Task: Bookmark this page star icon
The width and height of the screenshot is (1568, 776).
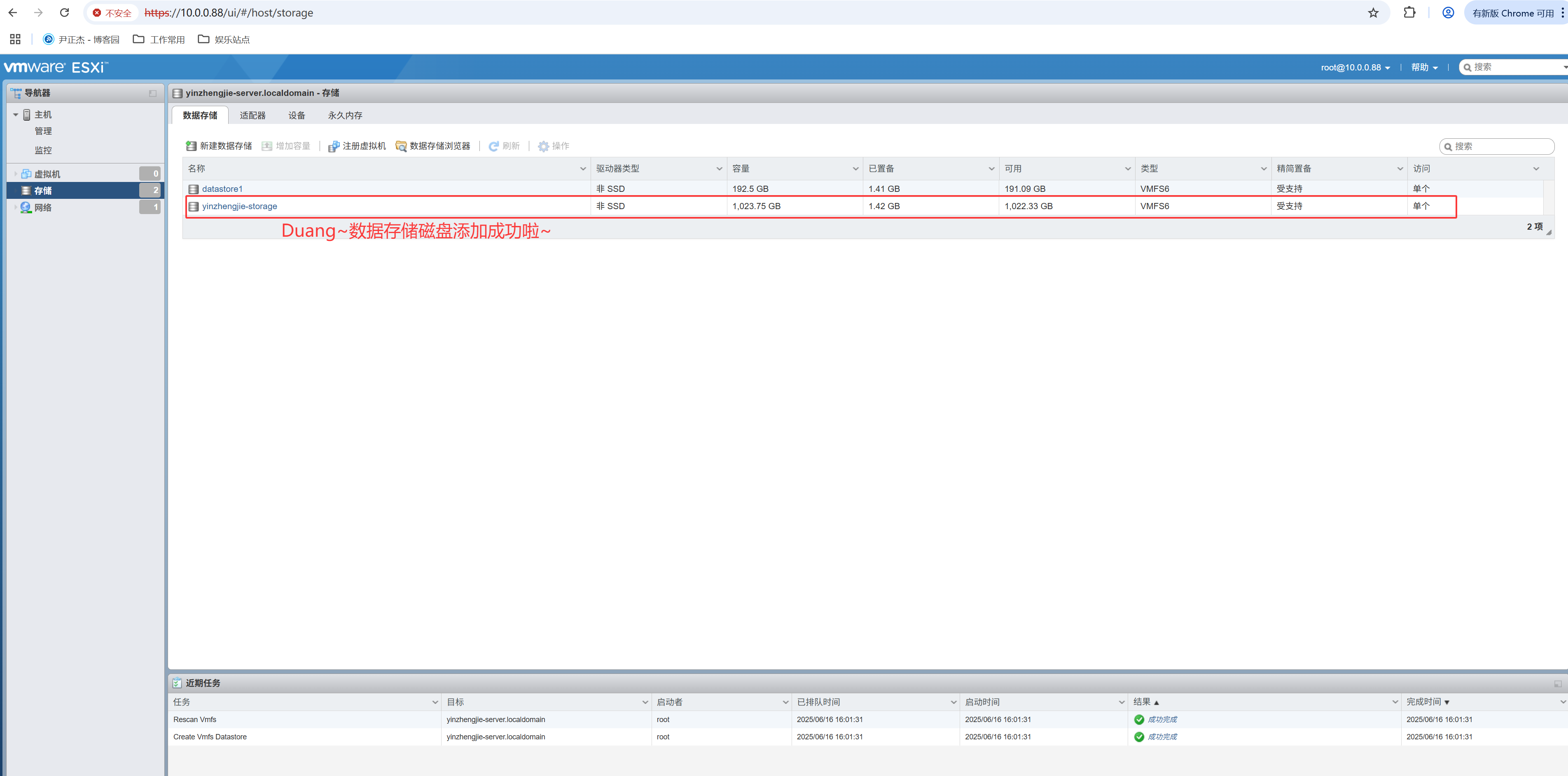Action: 1373,13
